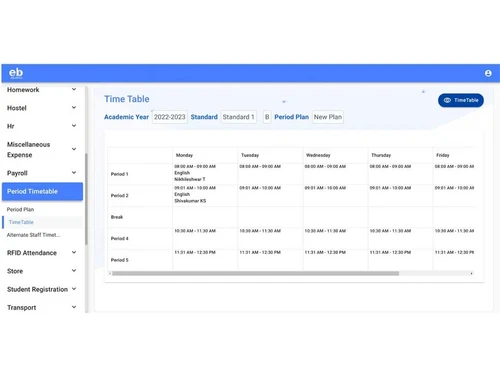Click the Time Table page heading
The height and width of the screenshot is (375, 500).
pyautogui.click(x=127, y=99)
